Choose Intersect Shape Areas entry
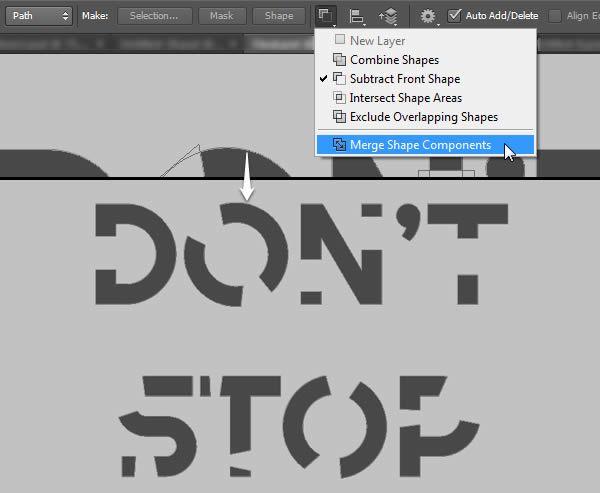Viewport: 600px width, 493px height. point(426,98)
